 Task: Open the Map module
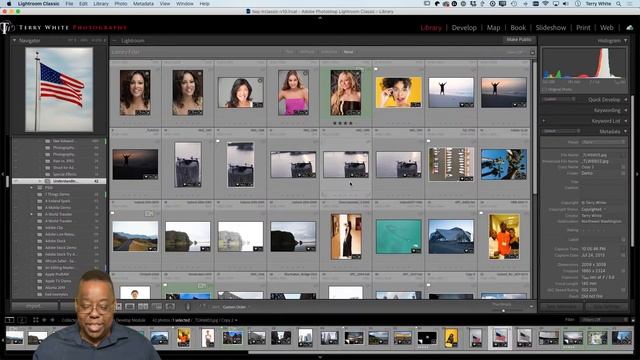pos(493,28)
